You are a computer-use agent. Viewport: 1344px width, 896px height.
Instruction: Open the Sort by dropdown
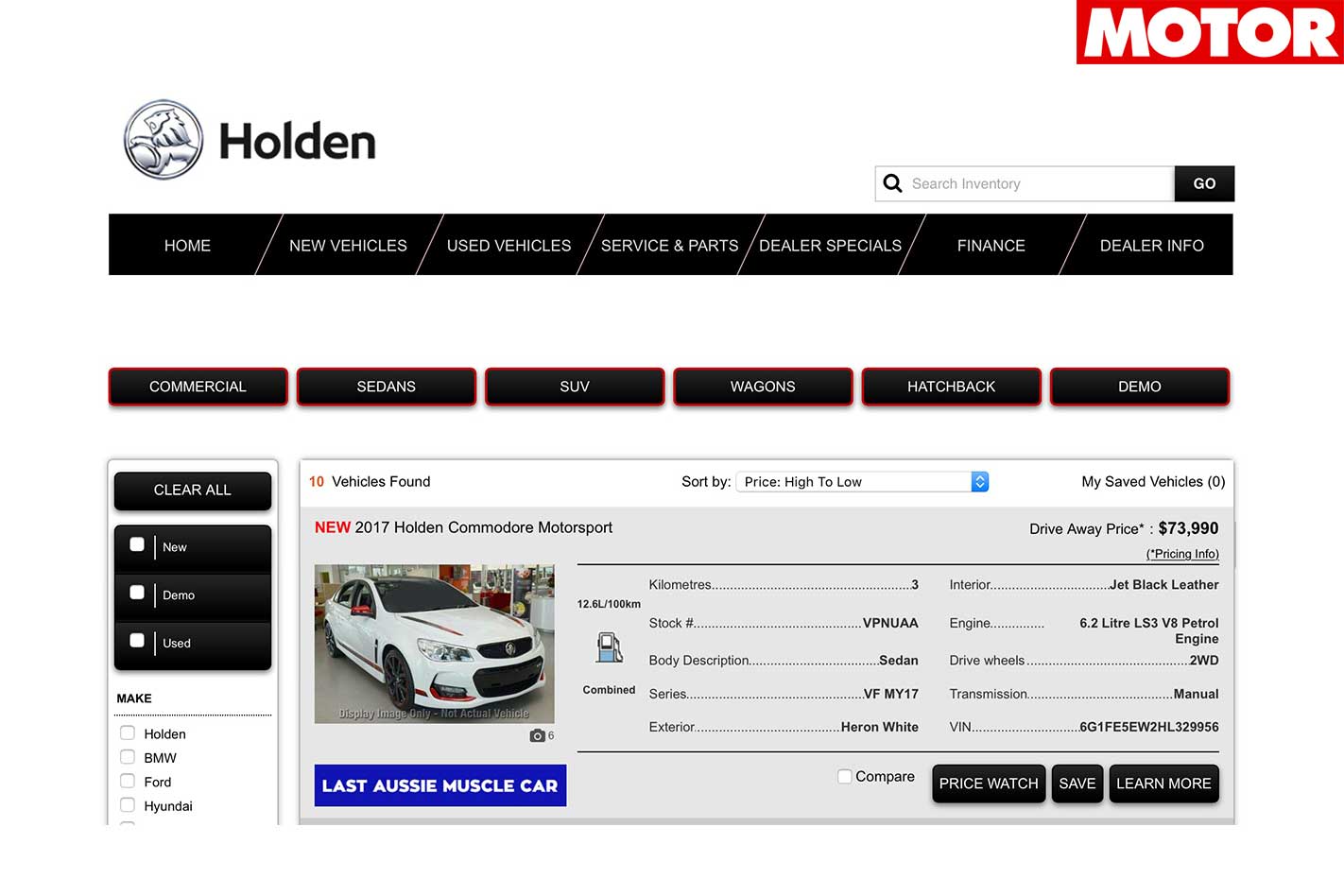click(x=862, y=482)
